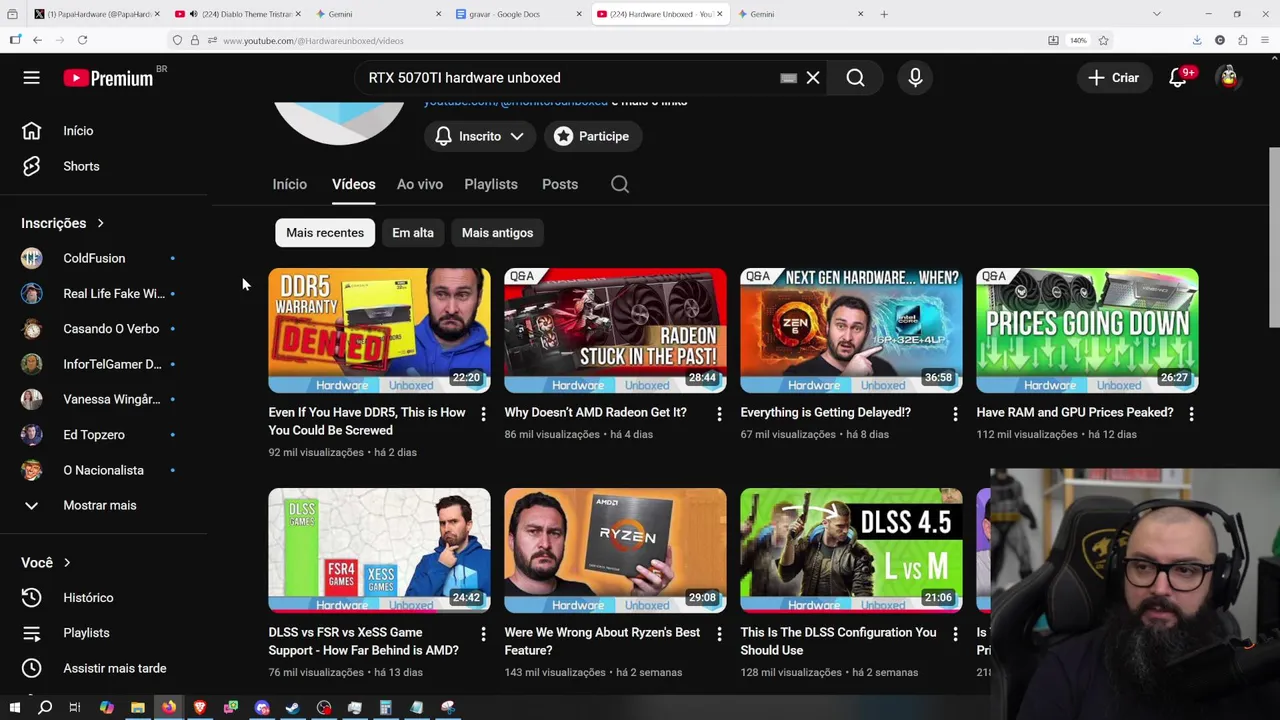This screenshot has width=1280, height=720.
Task: Open Steam from the taskbar
Action: (x=293, y=708)
